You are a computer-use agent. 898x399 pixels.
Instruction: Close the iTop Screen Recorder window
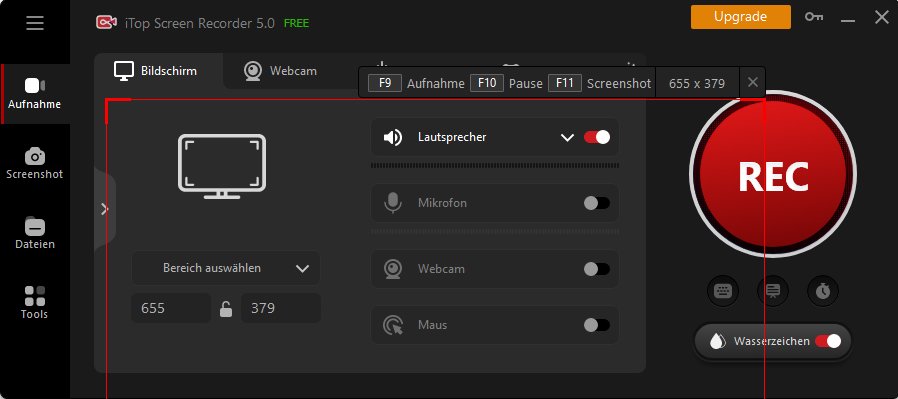tap(882, 17)
